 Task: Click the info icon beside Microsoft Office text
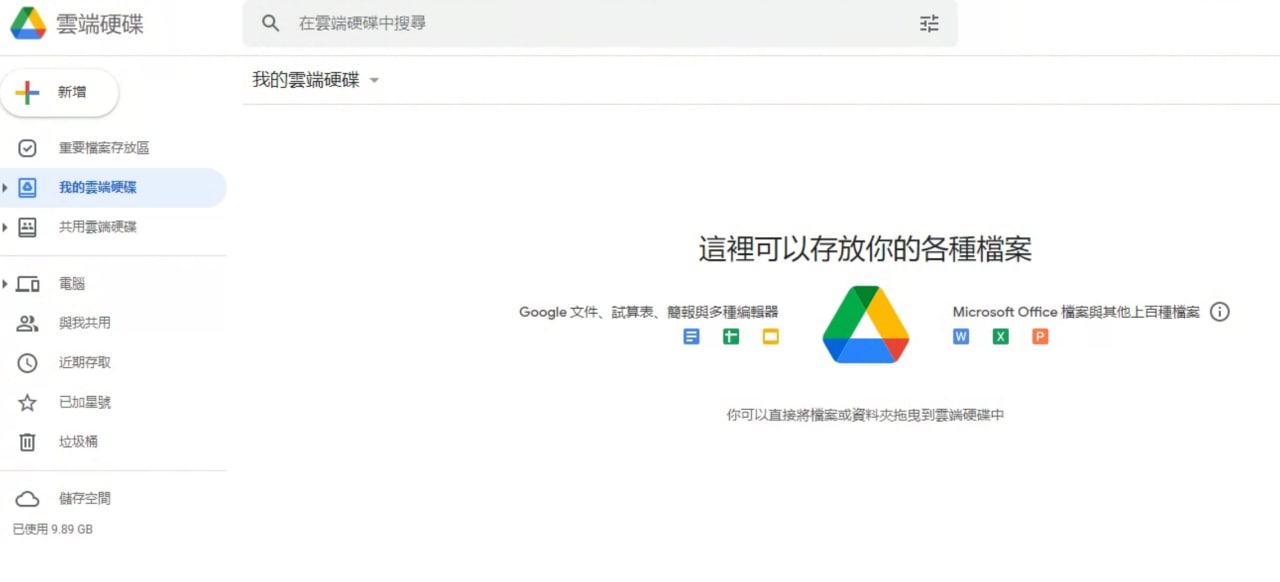pos(1219,312)
